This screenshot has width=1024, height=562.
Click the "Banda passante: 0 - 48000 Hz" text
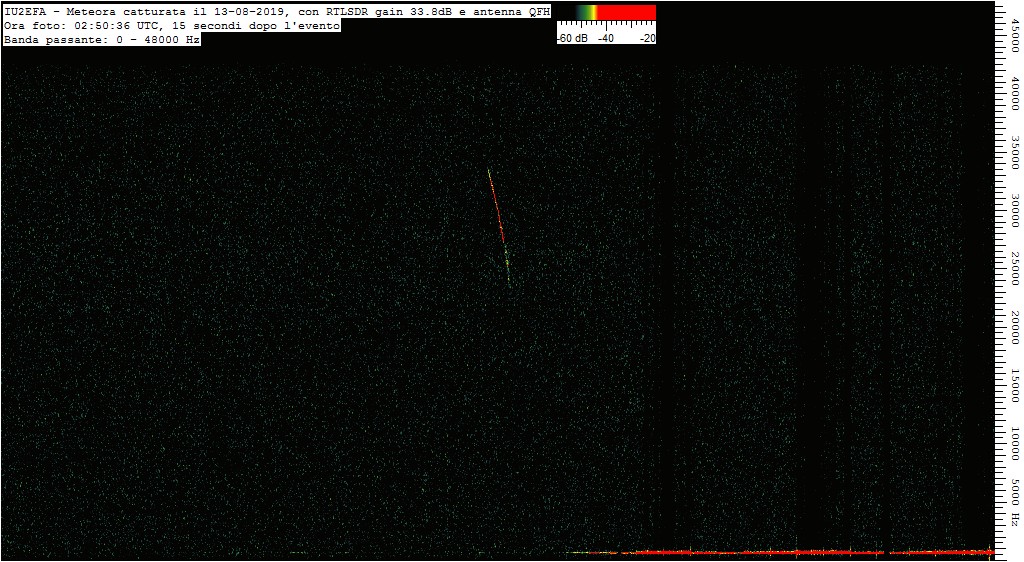coord(102,40)
